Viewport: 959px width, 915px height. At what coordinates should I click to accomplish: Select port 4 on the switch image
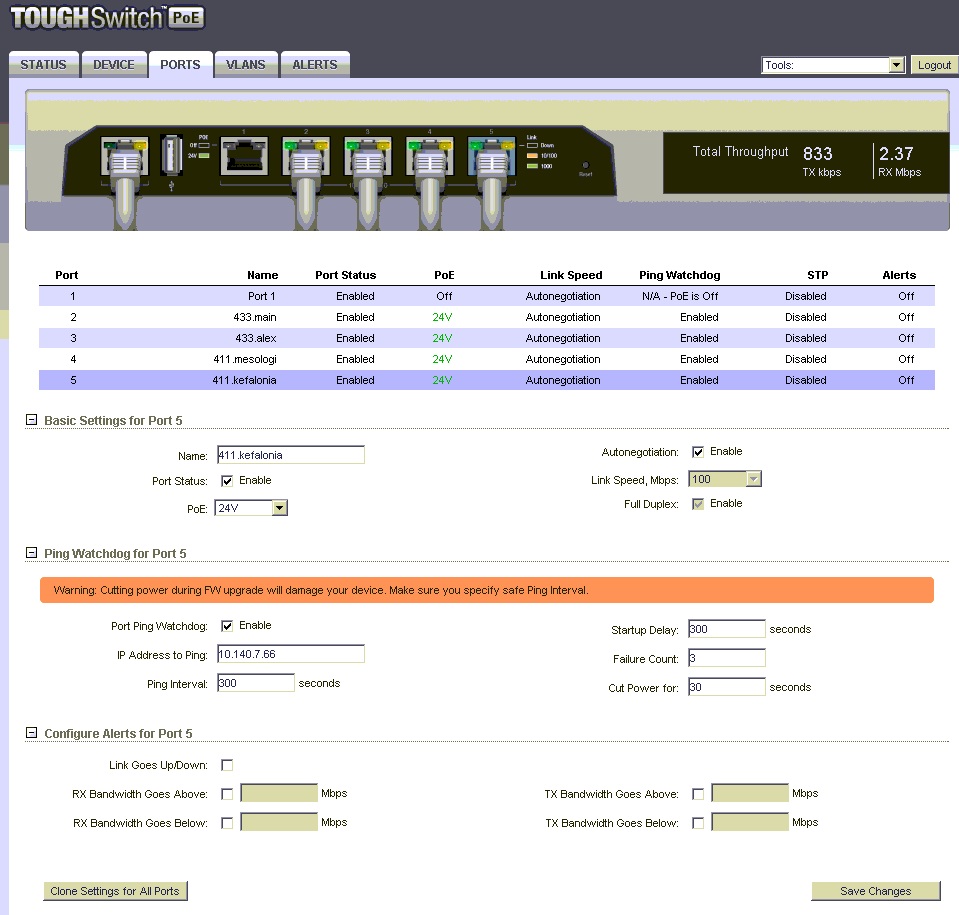coord(430,155)
